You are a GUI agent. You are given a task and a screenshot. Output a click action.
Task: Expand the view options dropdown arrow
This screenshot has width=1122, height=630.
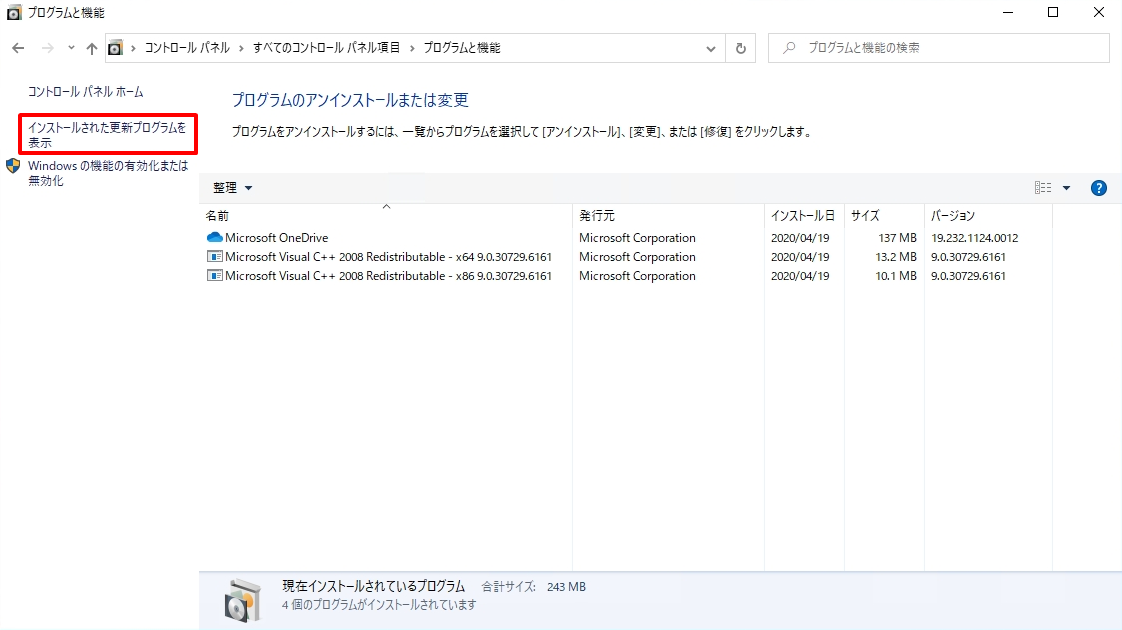click(x=1066, y=188)
